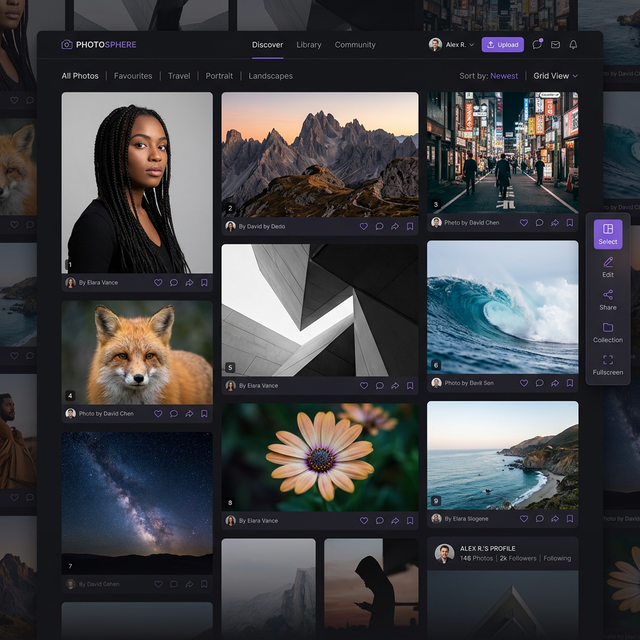Share the fox photo by David Chen

(189, 413)
